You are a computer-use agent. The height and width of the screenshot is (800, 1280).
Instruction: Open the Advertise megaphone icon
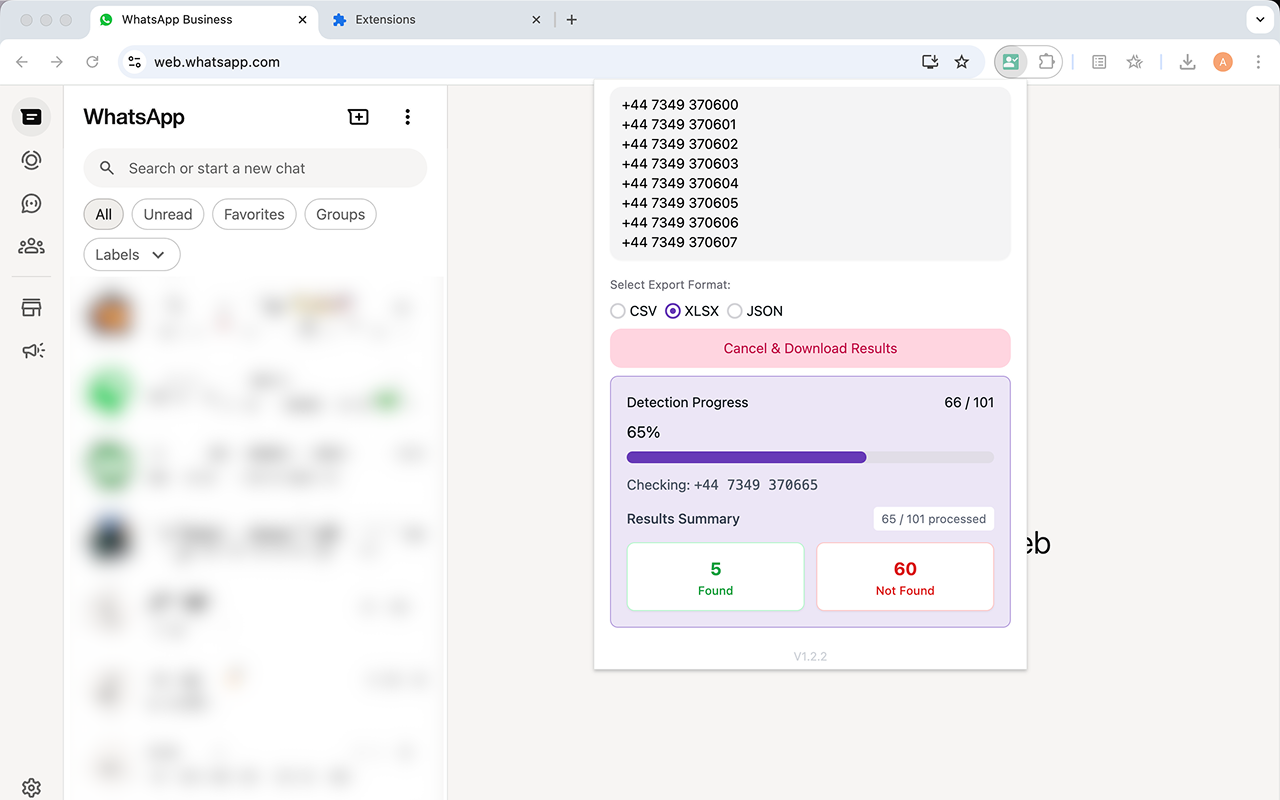pyautogui.click(x=31, y=350)
